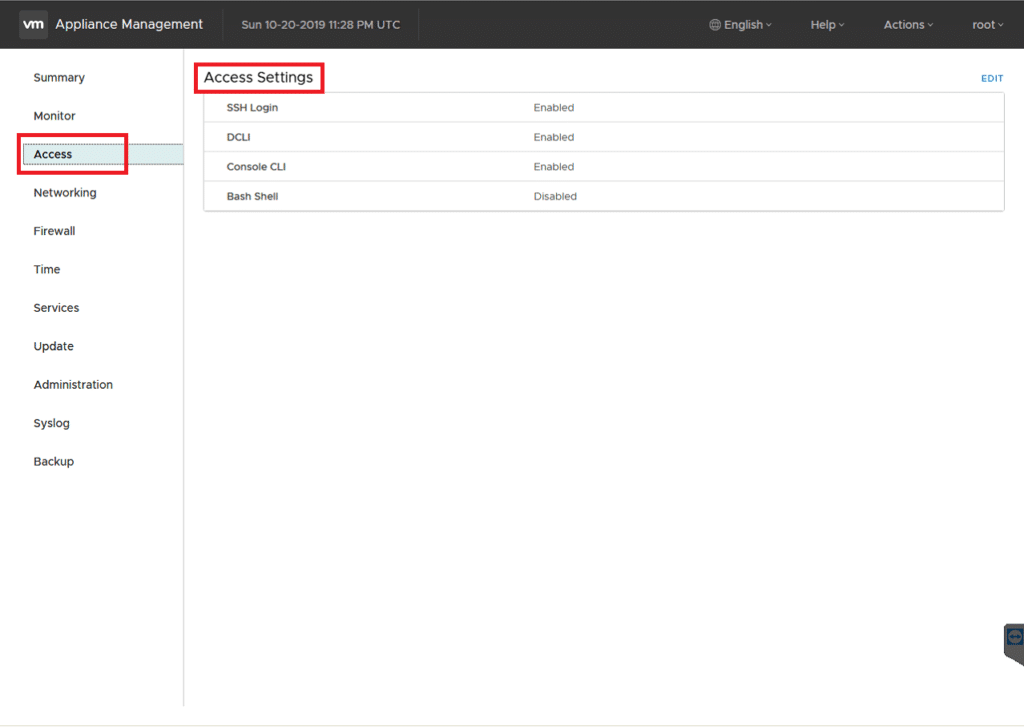Click the globe language icon
The image size is (1024, 727).
[x=715, y=25]
